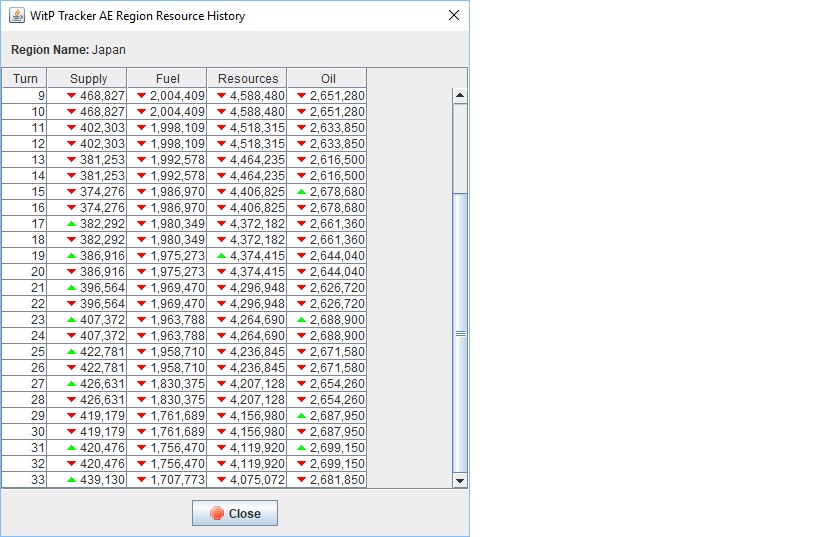
Task: Click the vertical scrollbar thumb
Action: click(x=460, y=333)
